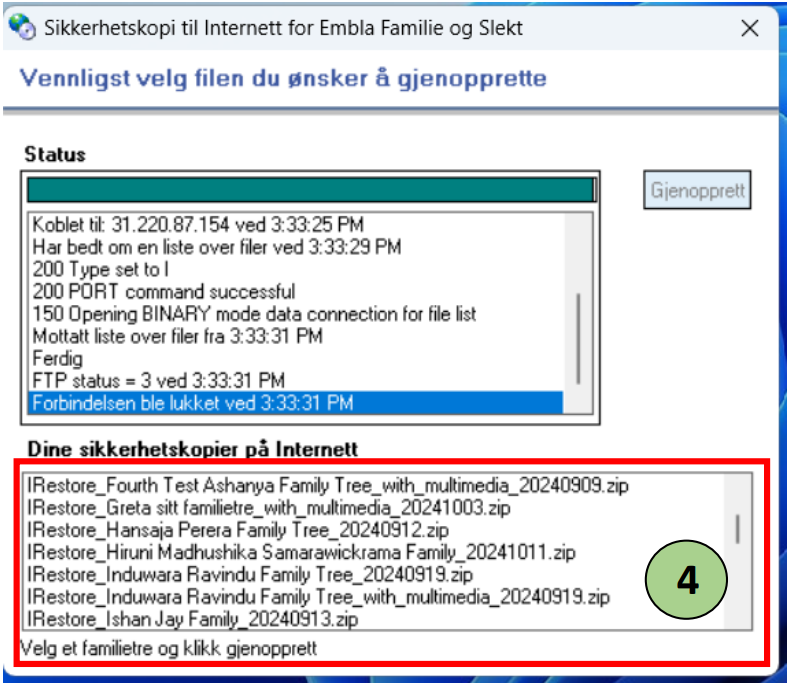This screenshot has height=683, width=790.
Task: Click the 'Mottatt liste over filer' log entry
Action: click(x=178, y=336)
